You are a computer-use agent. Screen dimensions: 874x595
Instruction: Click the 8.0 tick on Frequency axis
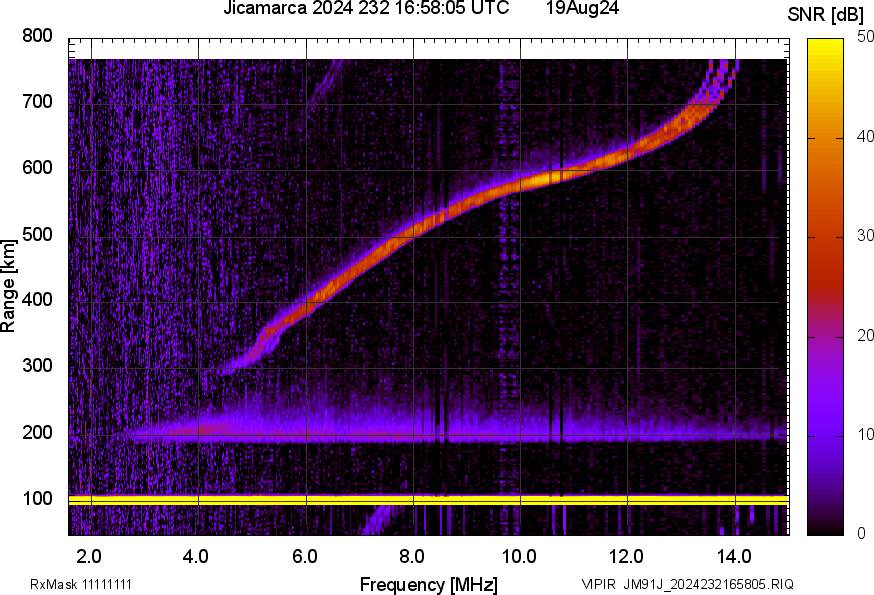[x=412, y=555]
